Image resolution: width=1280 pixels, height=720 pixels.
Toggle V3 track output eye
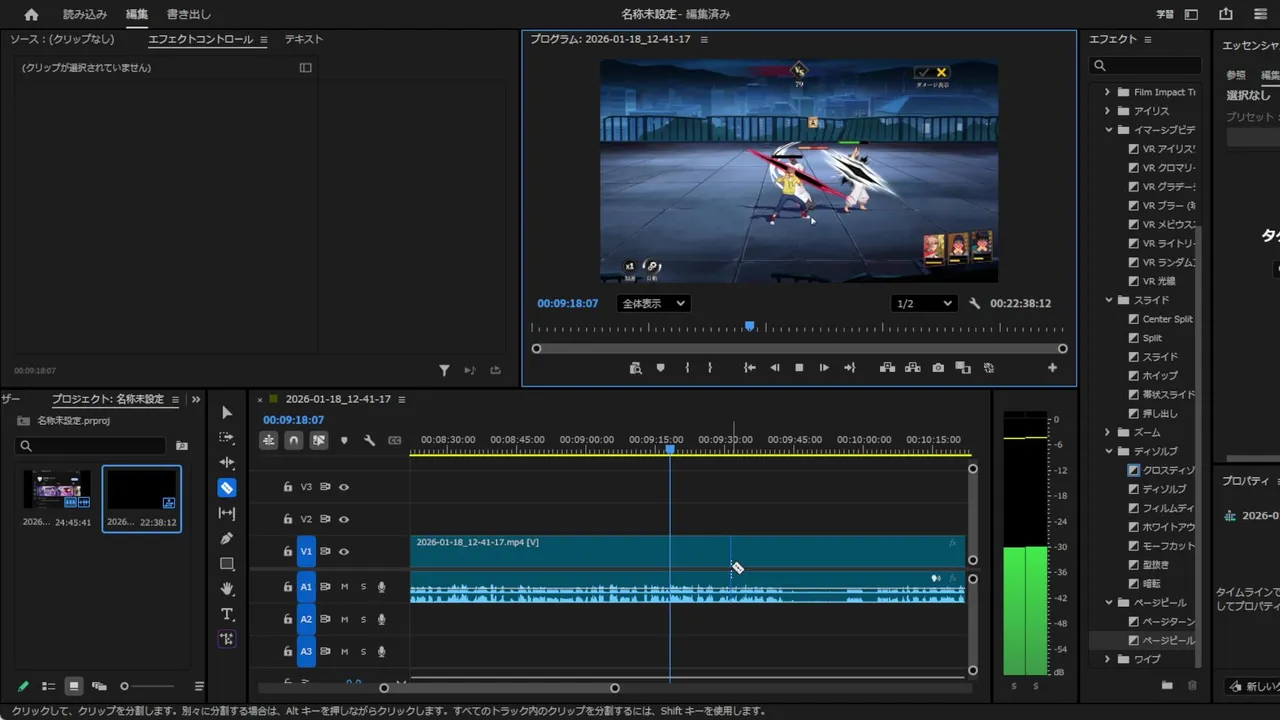(x=344, y=487)
